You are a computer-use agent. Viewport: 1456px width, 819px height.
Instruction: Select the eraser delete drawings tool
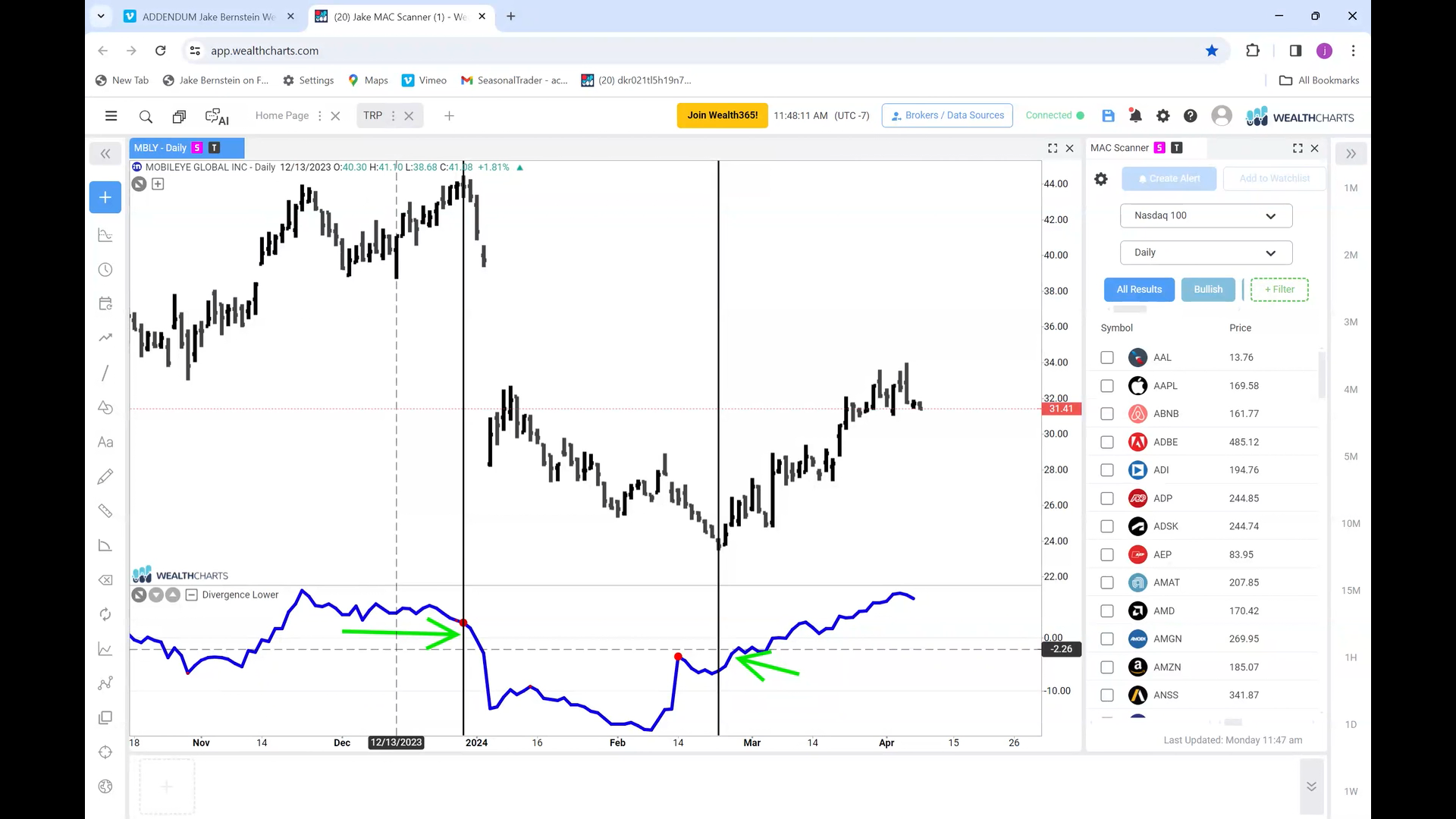105,580
